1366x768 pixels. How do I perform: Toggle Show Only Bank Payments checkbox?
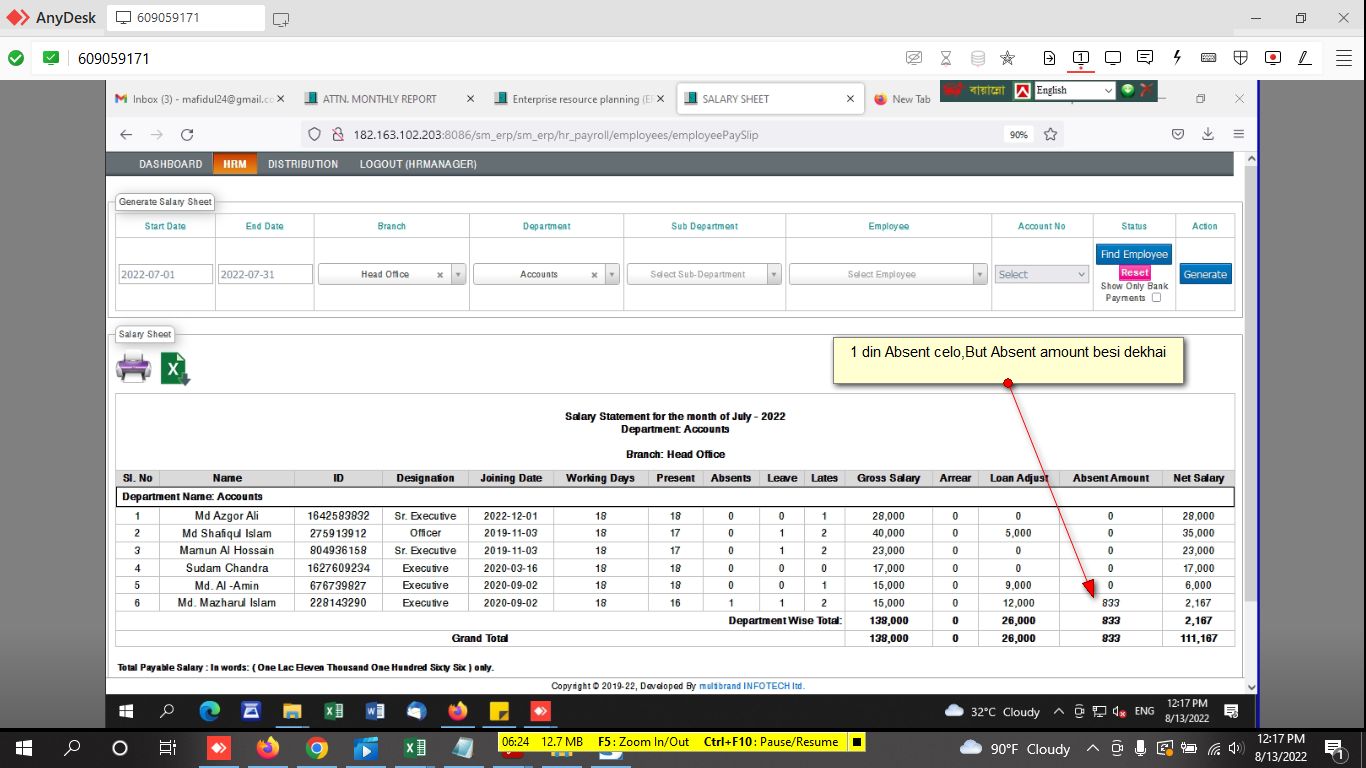tap(1156, 298)
